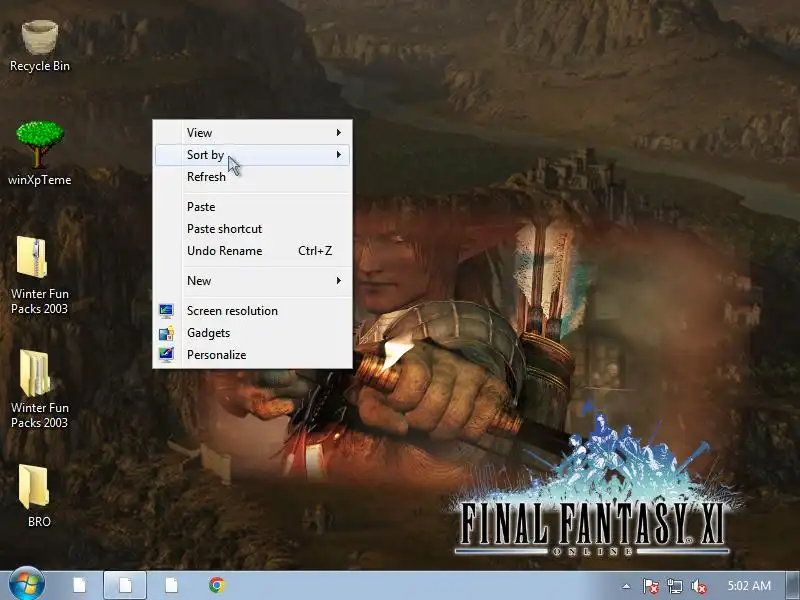Click the View submenu arrow

[339, 133]
